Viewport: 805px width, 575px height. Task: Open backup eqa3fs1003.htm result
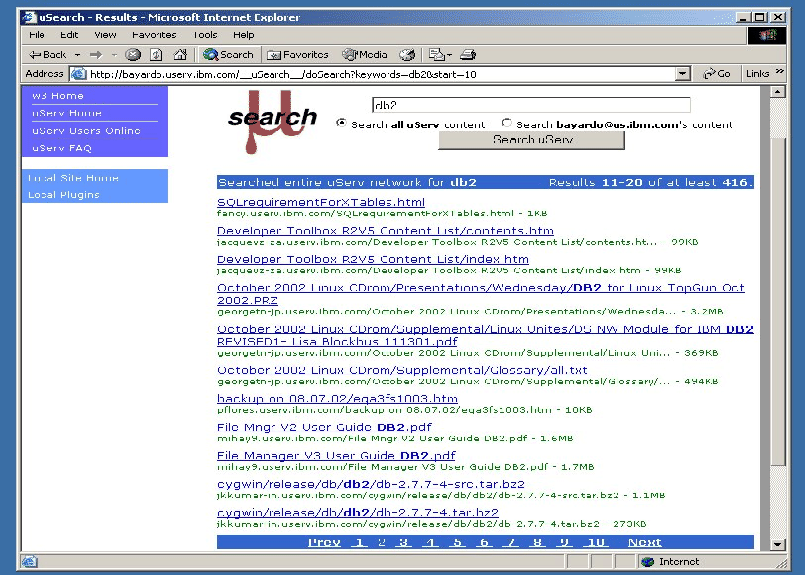(x=337, y=399)
